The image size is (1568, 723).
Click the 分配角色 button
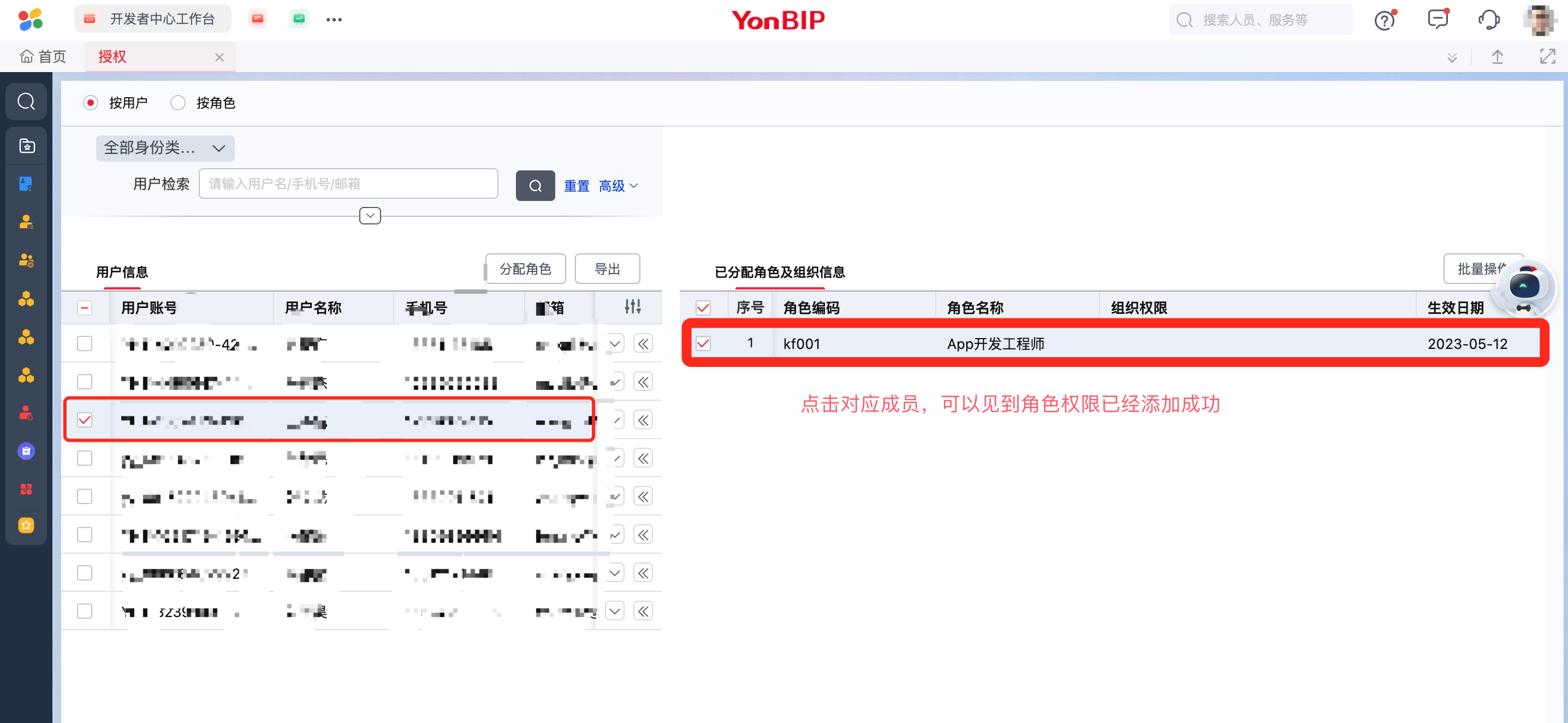coord(525,269)
